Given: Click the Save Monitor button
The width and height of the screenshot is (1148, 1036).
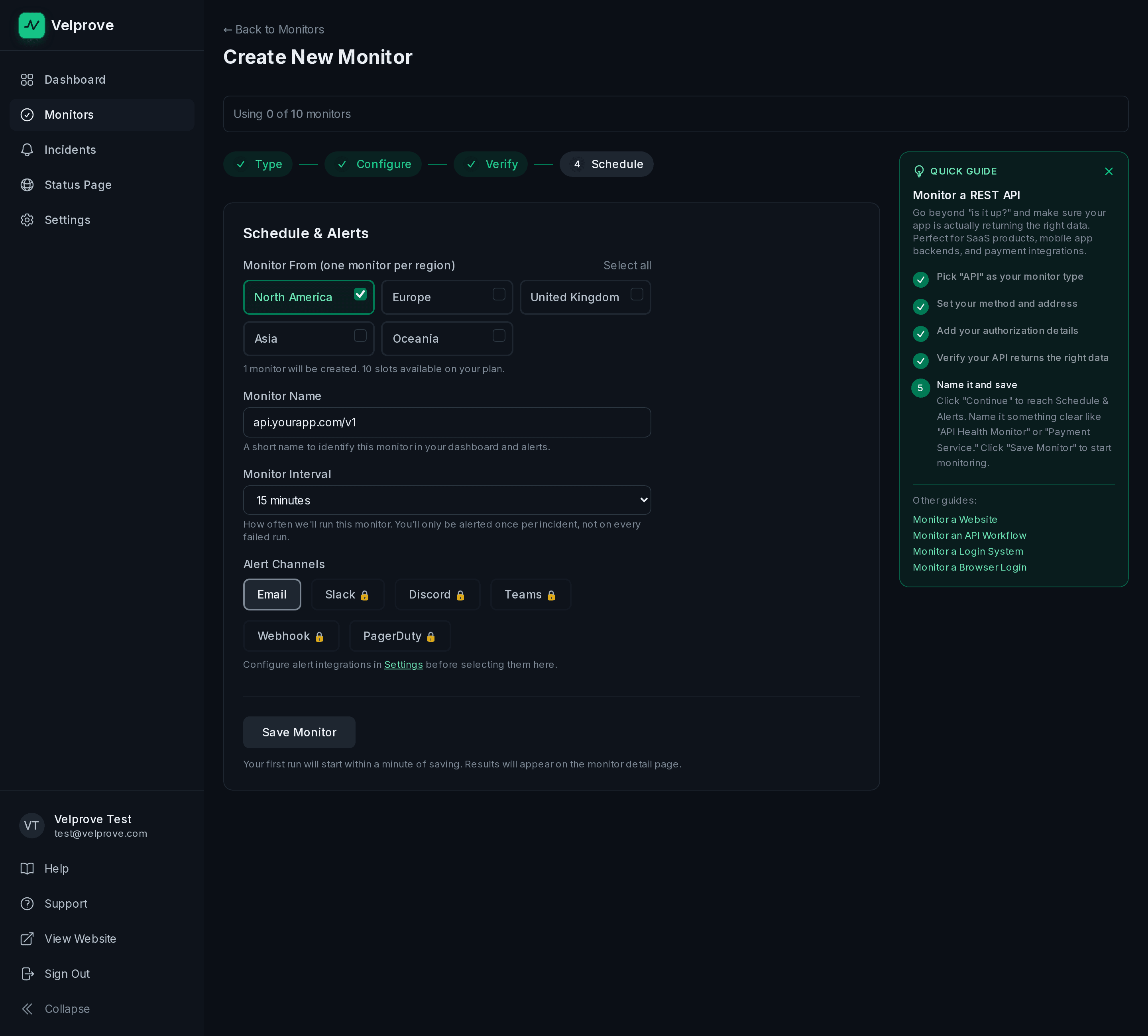Looking at the screenshot, I should [x=299, y=733].
